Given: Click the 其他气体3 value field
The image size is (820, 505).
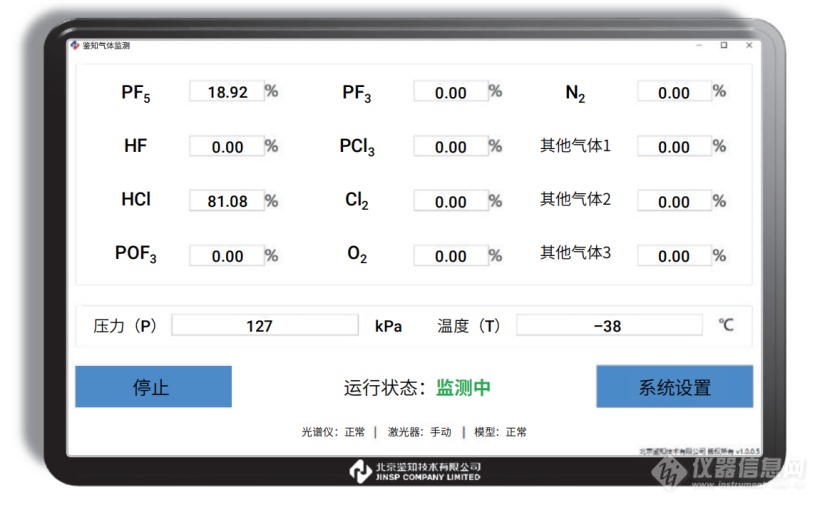Looking at the screenshot, I should [x=673, y=256].
